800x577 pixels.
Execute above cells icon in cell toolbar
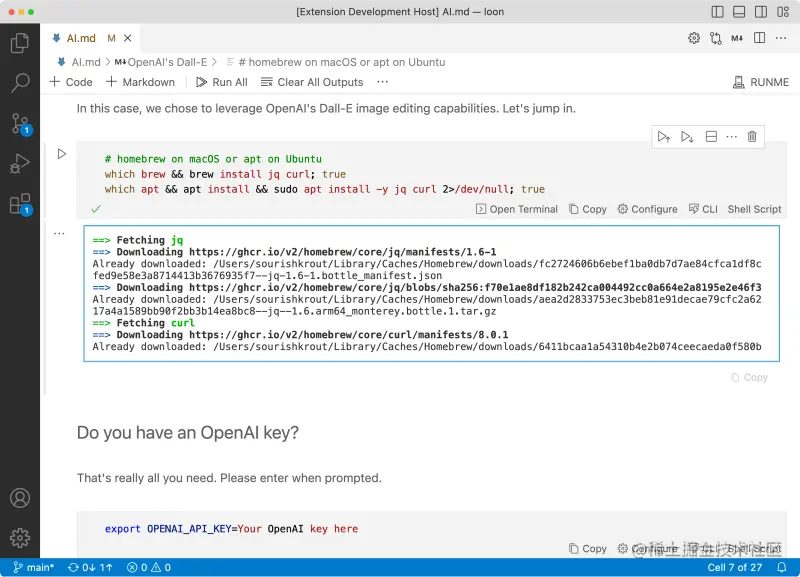(x=664, y=137)
